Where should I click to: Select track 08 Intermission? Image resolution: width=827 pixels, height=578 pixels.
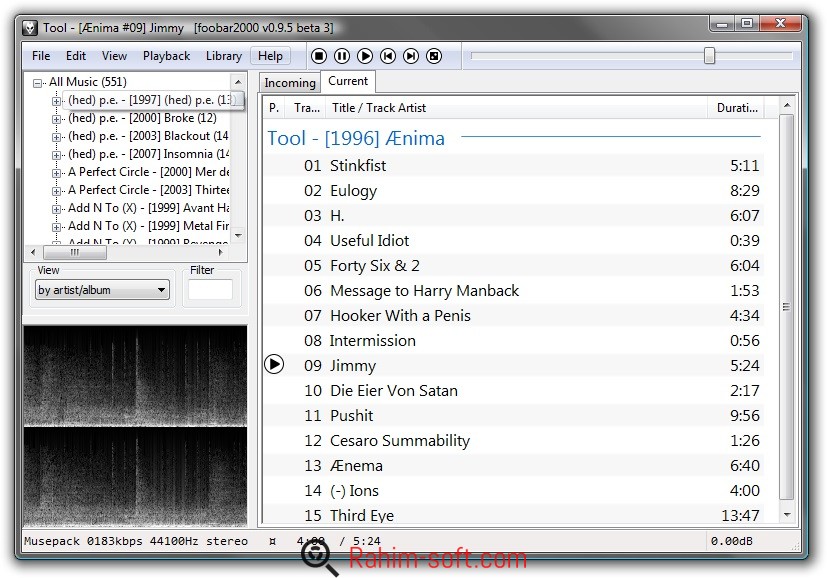tap(513, 340)
